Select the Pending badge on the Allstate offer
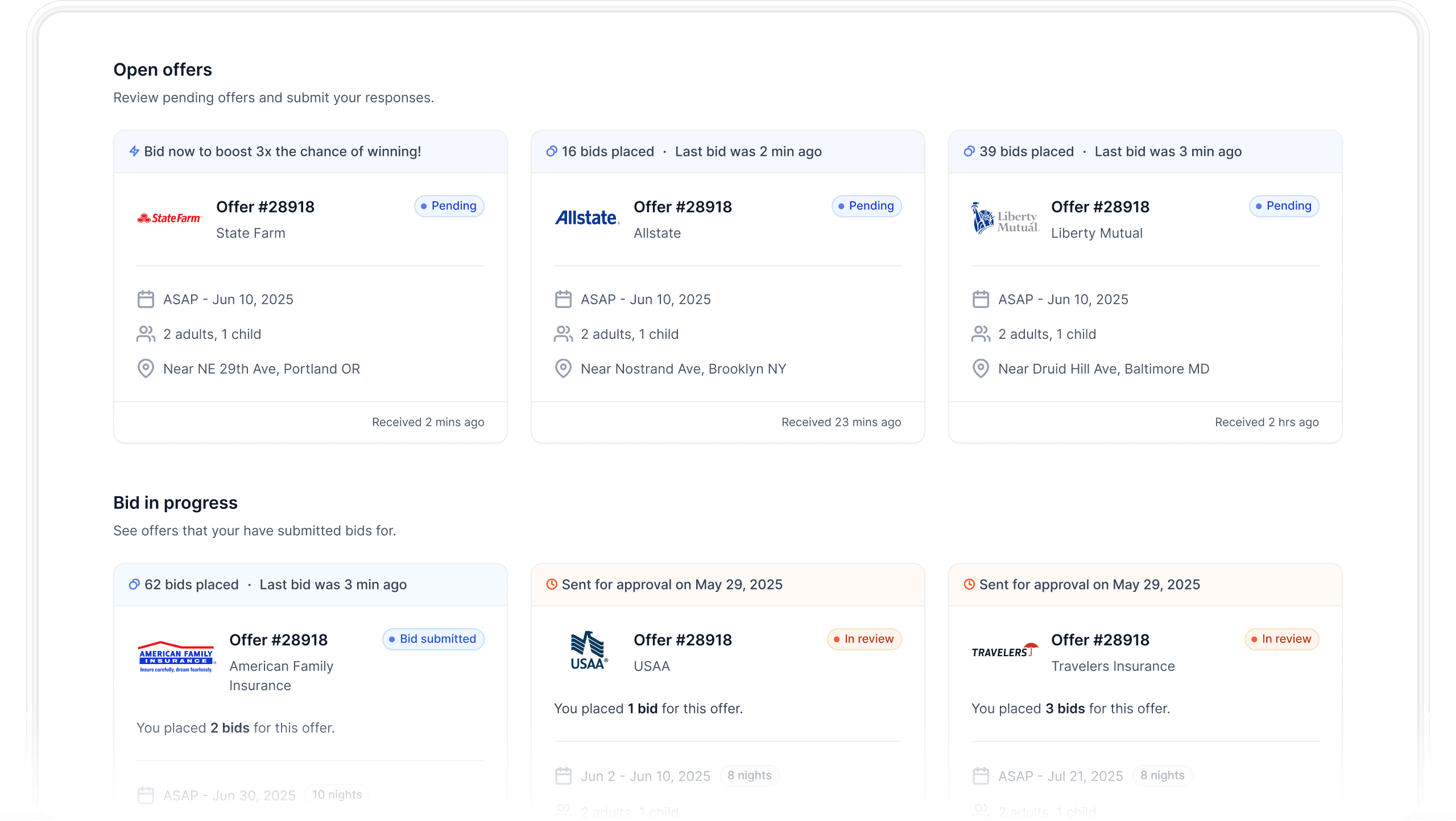Screen dimensions: 1456x821 click(x=866, y=206)
